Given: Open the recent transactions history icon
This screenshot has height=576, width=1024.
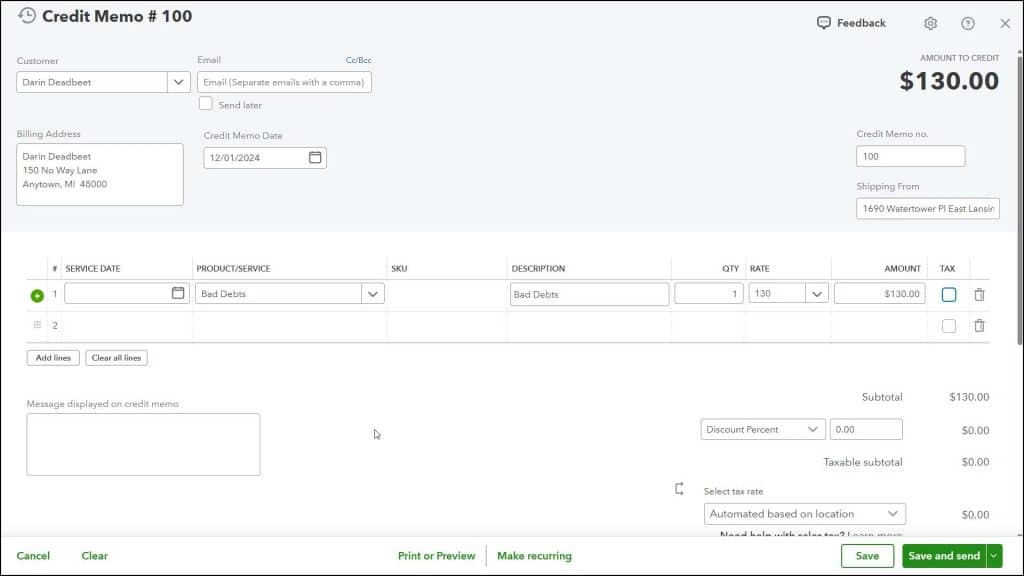Looking at the screenshot, I should tap(27, 16).
